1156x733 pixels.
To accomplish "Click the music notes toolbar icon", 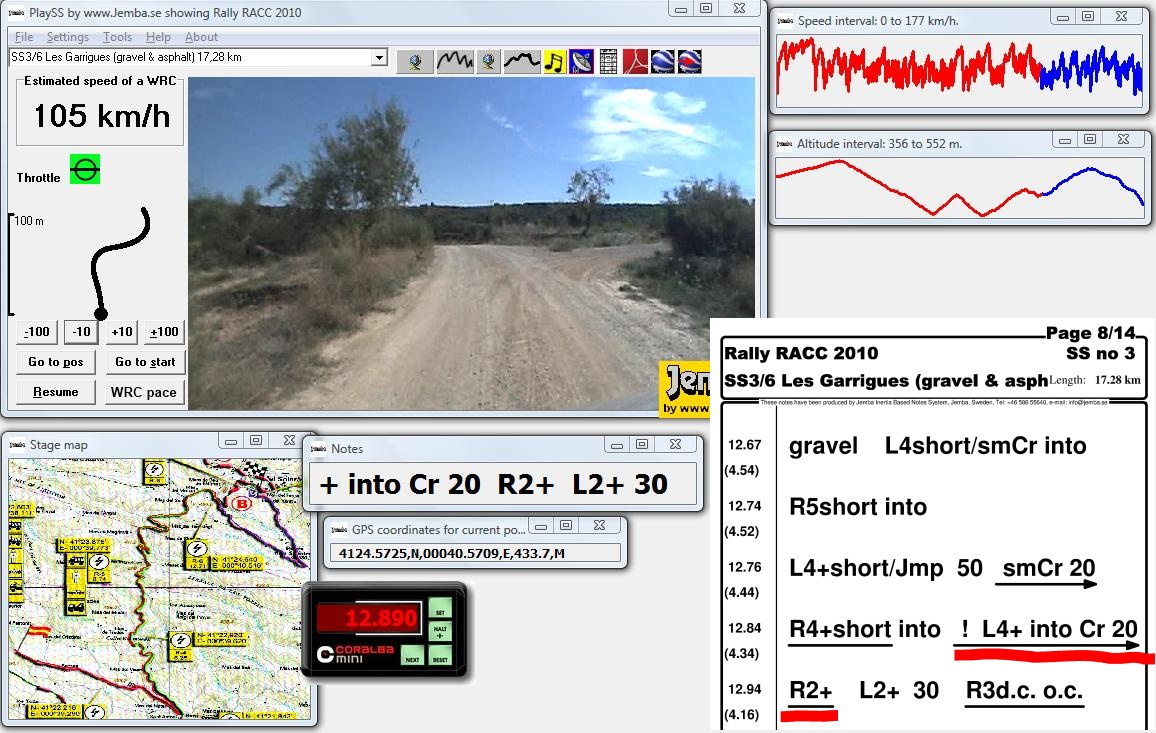I will coord(554,62).
